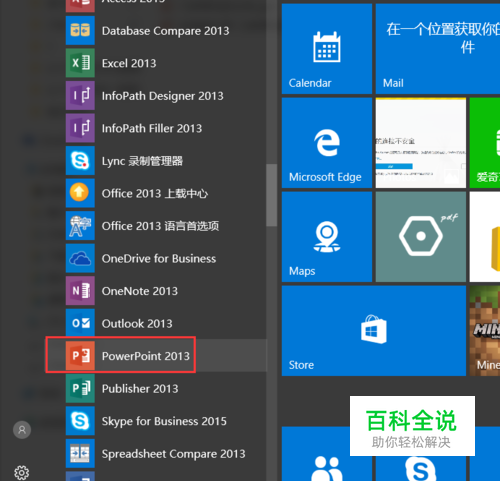Viewport: 500px width, 481px height.
Task: Click the "Database Compare 2013" label
Action: pyautogui.click(x=165, y=31)
